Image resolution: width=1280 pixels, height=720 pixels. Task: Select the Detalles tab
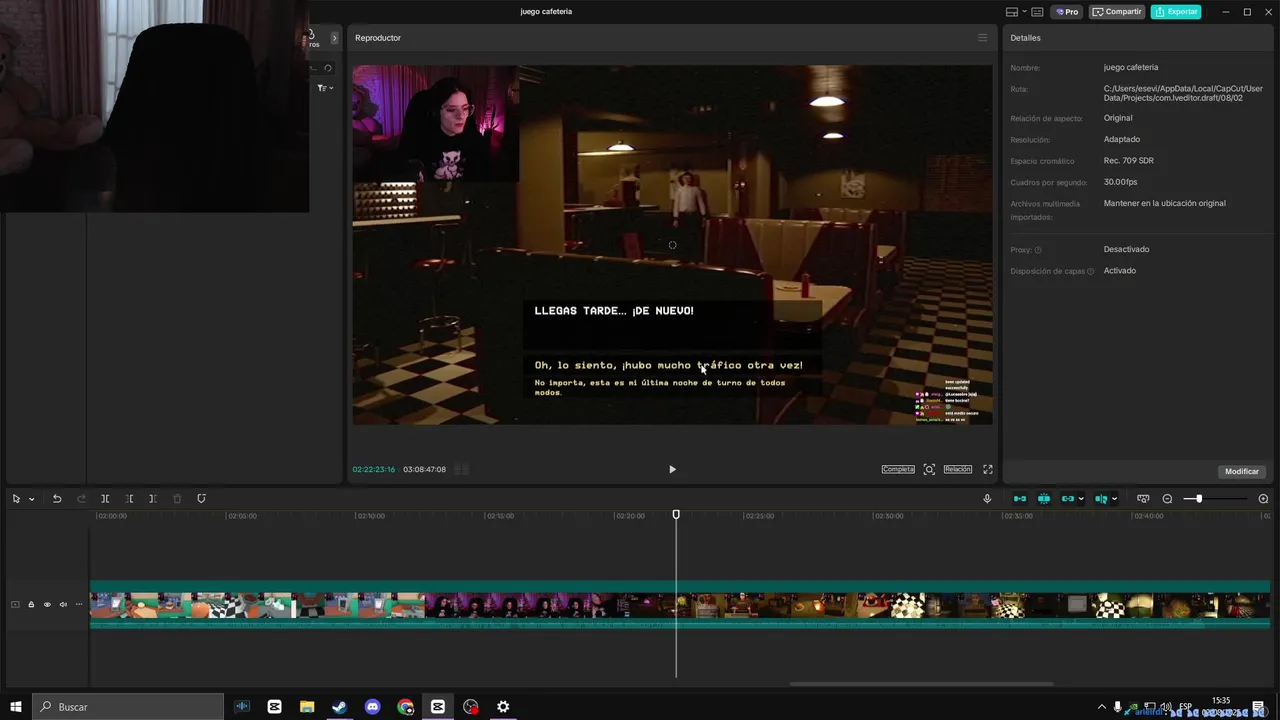pos(1025,38)
